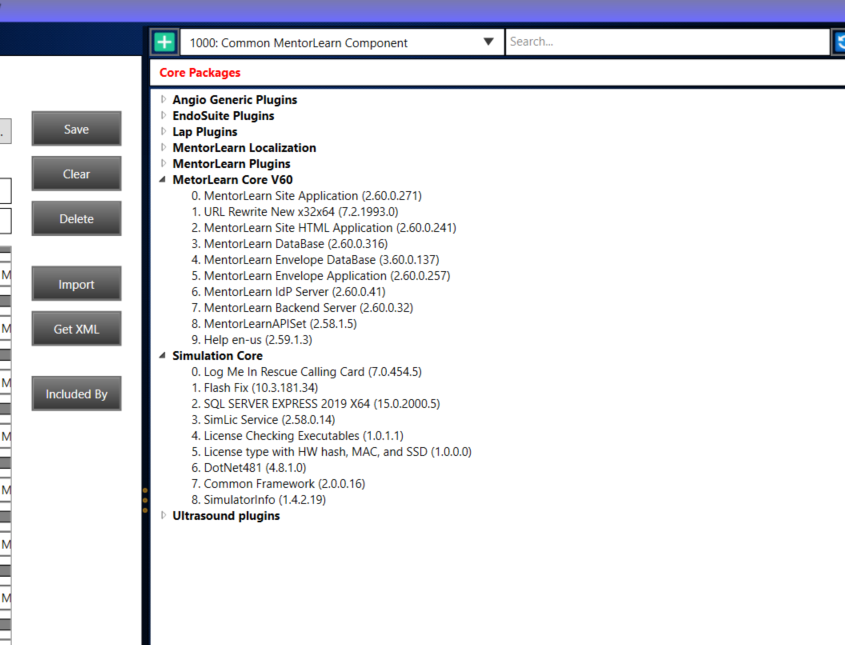This screenshot has width=845, height=645.
Task: Select Simulation Core tree label
Action: (217, 356)
